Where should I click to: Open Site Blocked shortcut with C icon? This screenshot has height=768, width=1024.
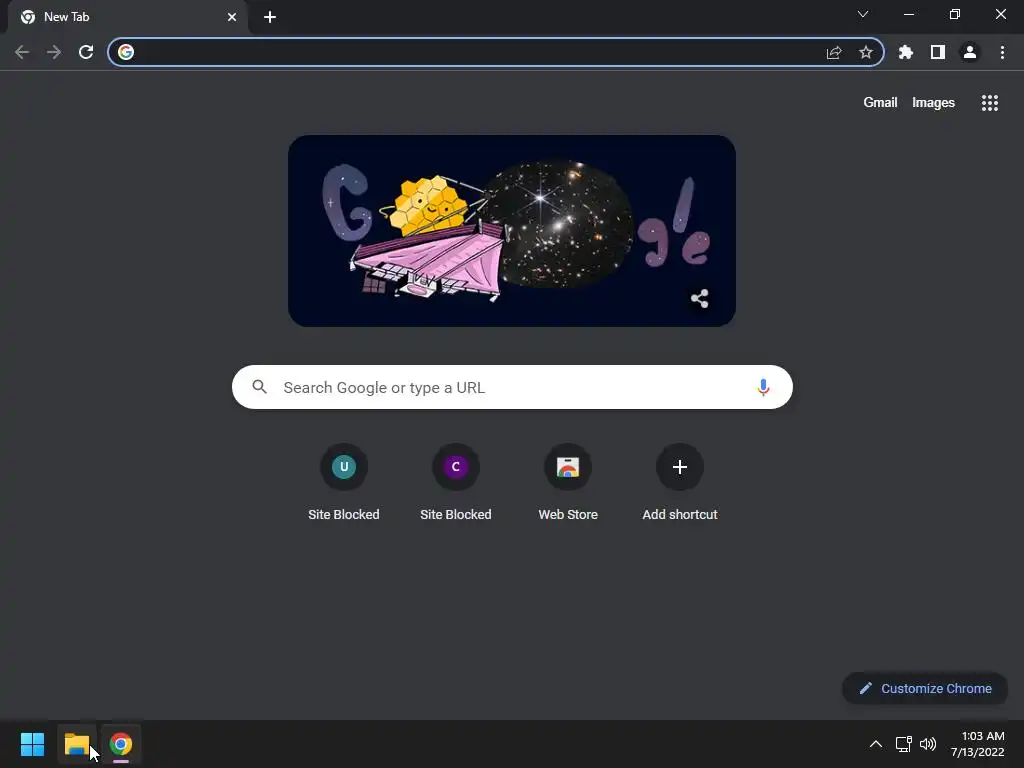pyautogui.click(x=456, y=483)
